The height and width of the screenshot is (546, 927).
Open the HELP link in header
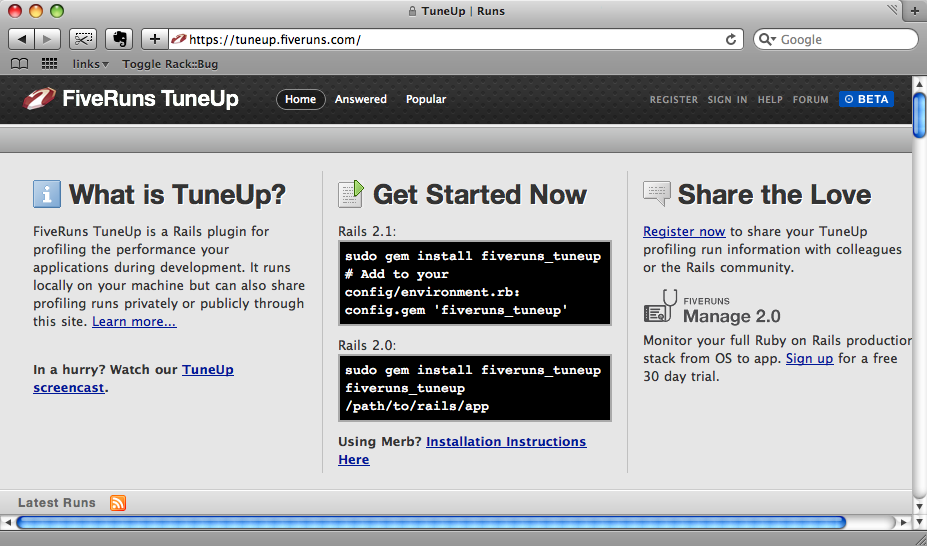click(x=770, y=100)
